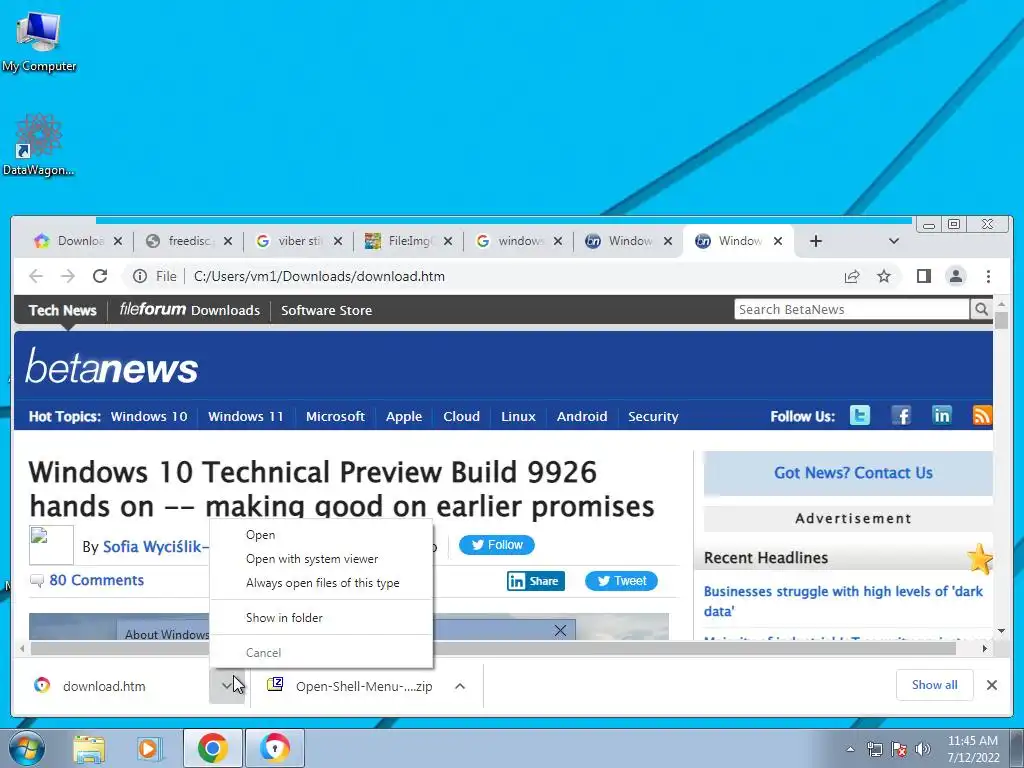Click betanews logo
This screenshot has width=1024, height=768.
click(x=112, y=367)
